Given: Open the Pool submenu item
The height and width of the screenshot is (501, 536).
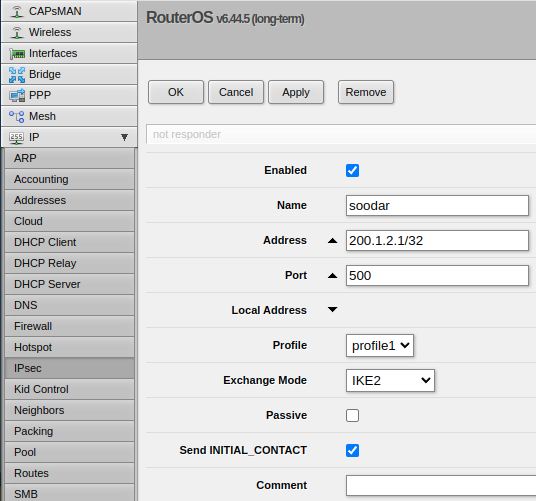Looking at the screenshot, I should [69, 452].
